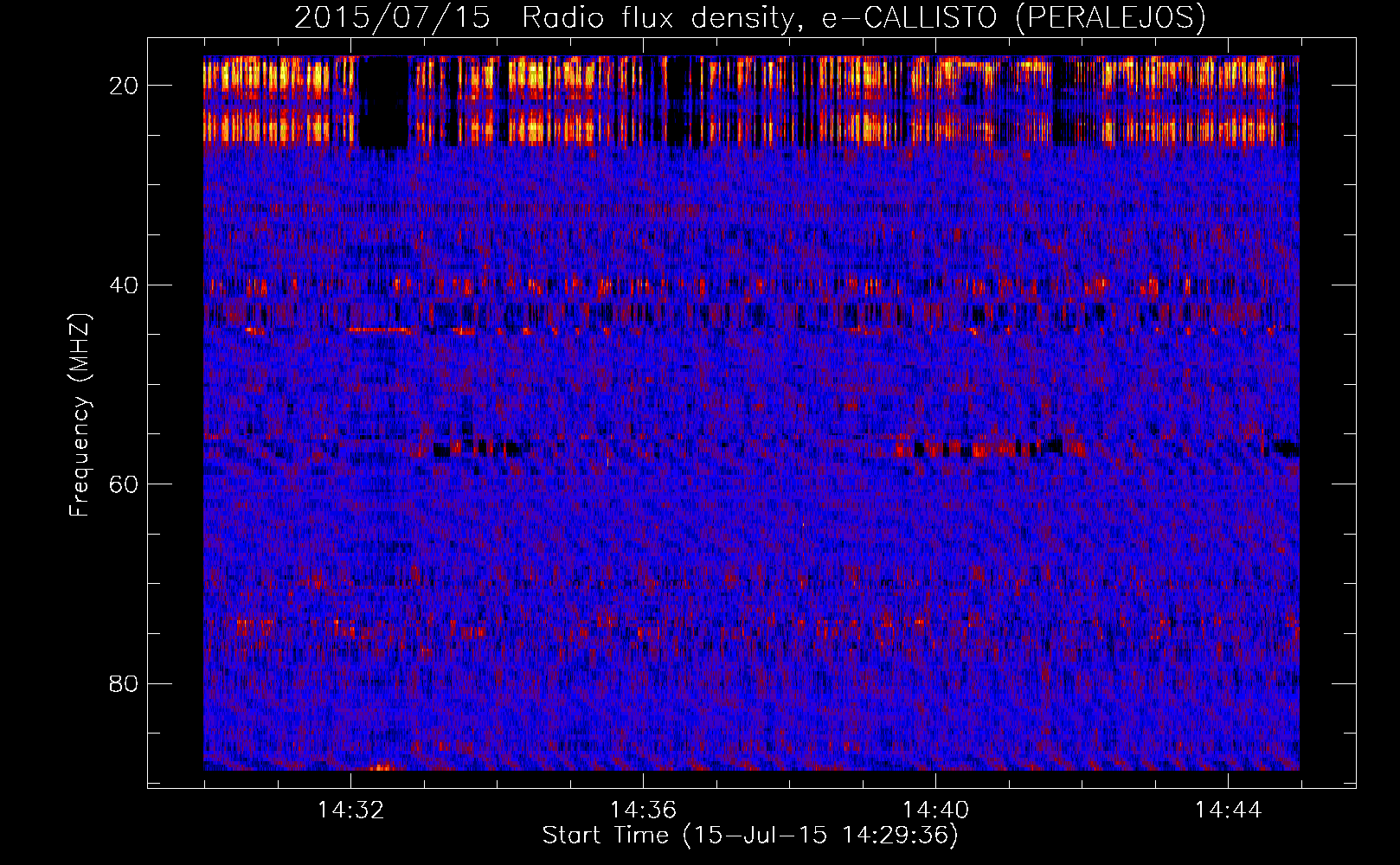Click the black data gap near 14:32

(x=382, y=102)
